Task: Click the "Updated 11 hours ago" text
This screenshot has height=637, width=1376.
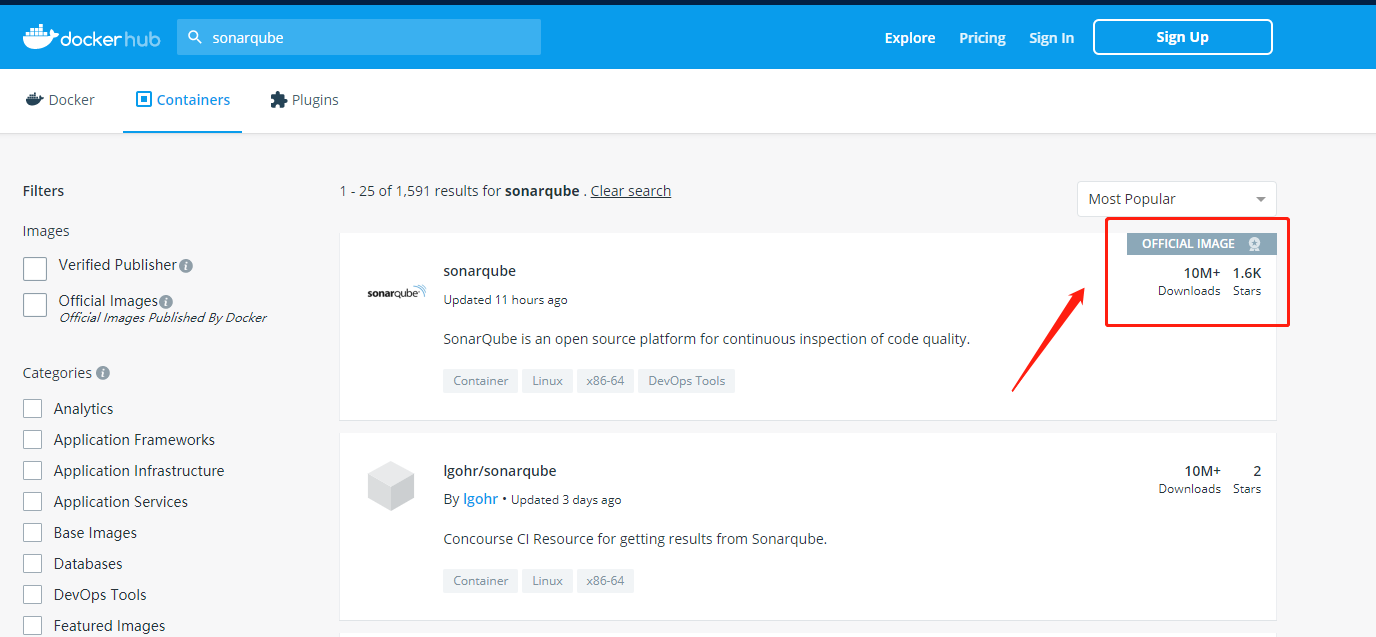Action: coord(505,300)
